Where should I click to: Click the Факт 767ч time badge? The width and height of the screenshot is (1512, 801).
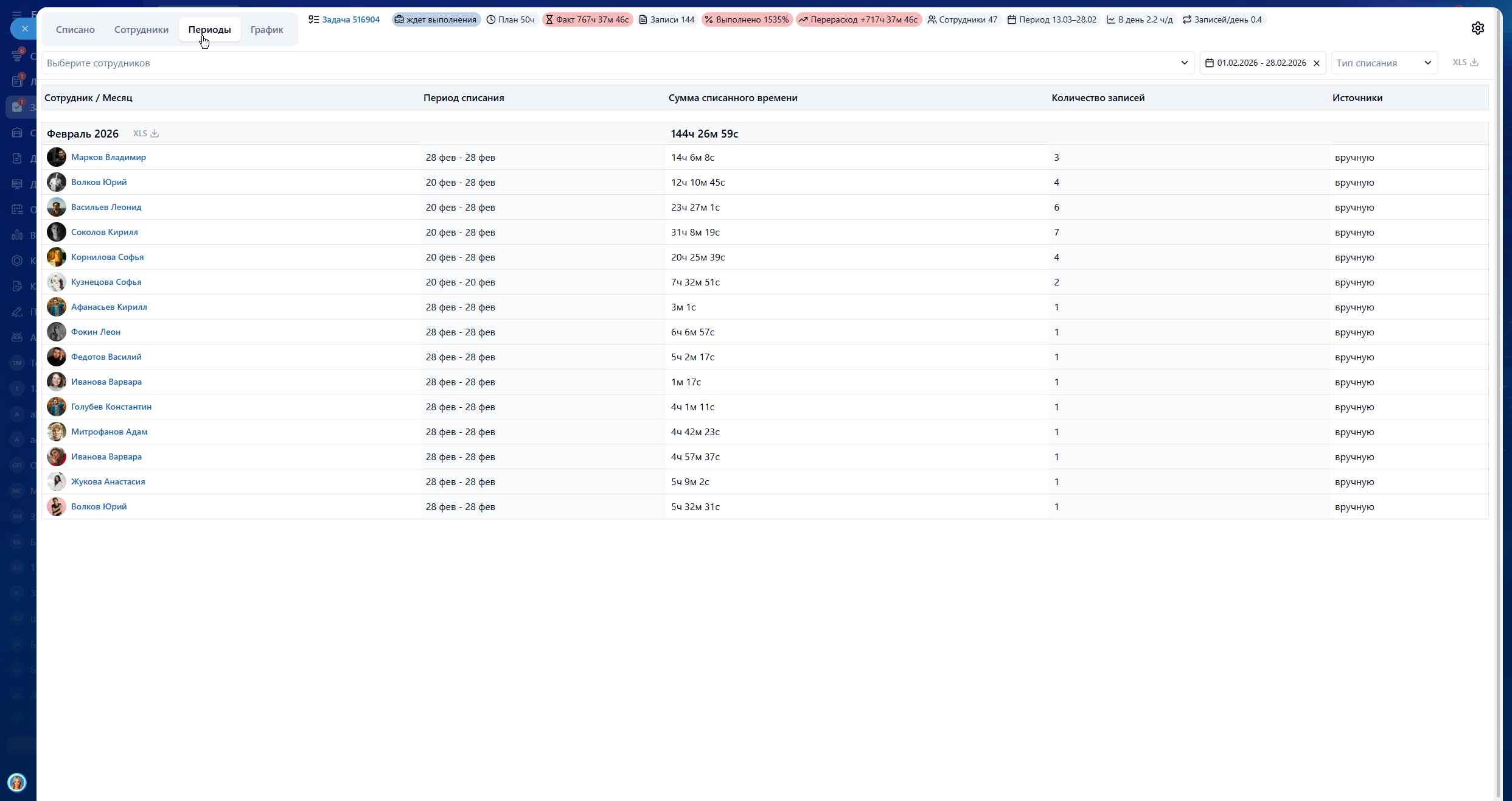(587, 19)
